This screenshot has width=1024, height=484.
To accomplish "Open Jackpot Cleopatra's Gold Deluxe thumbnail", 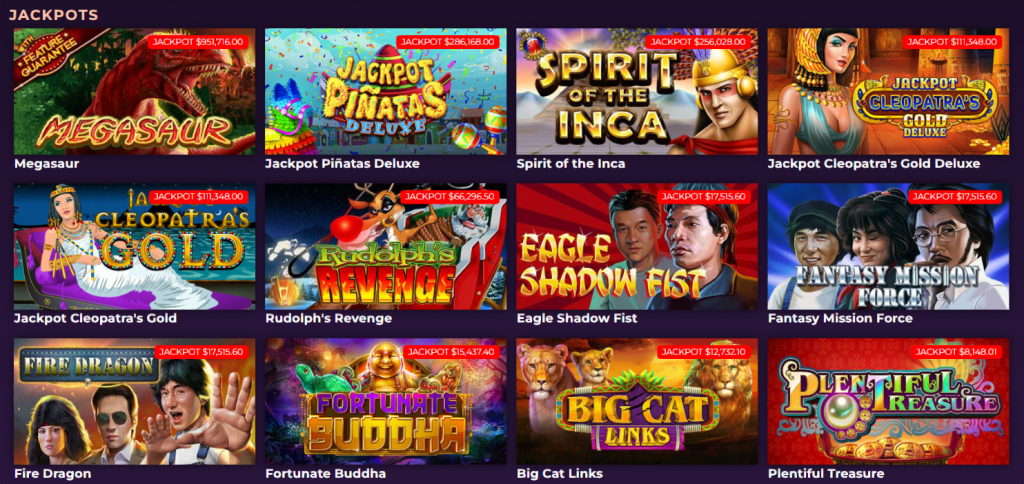I will pyautogui.click(x=888, y=91).
